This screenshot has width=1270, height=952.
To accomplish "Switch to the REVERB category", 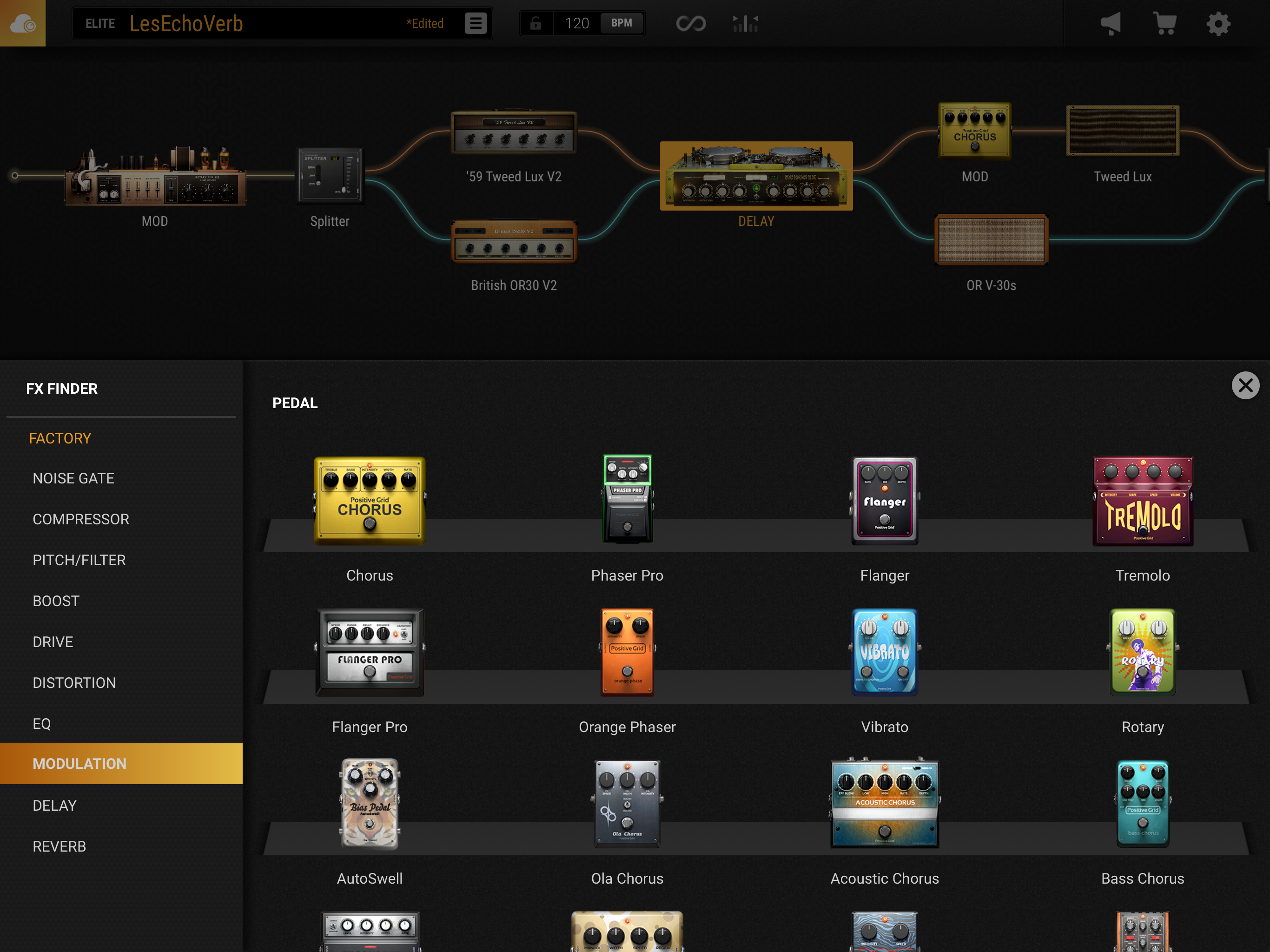I will coord(59,846).
